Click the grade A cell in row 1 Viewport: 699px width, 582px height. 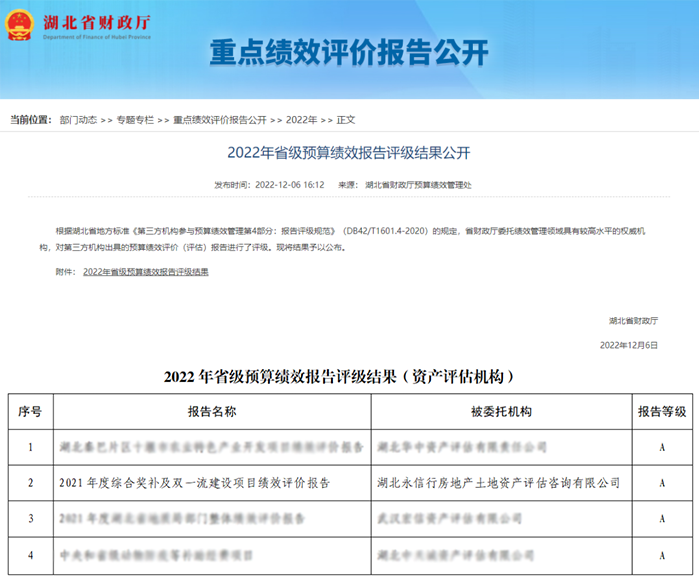click(662, 447)
